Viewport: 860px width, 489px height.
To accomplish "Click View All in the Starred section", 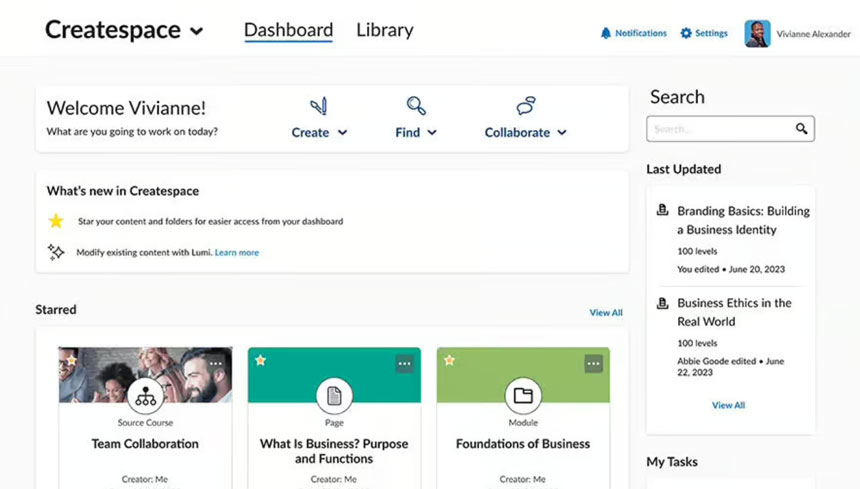I will (x=606, y=312).
